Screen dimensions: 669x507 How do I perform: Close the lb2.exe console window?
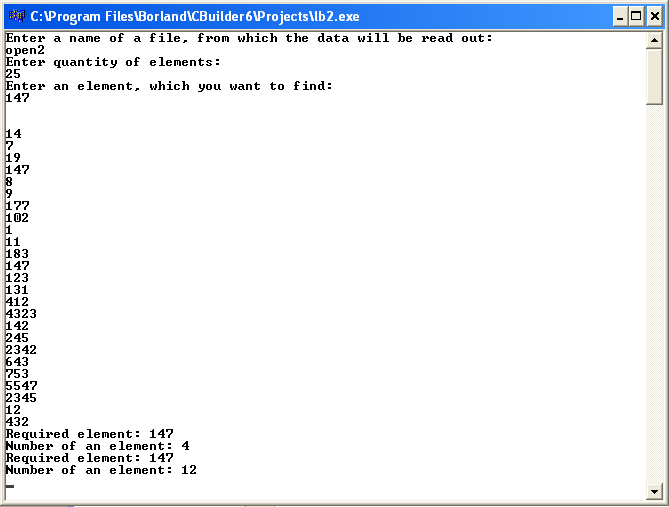point(654,17)
